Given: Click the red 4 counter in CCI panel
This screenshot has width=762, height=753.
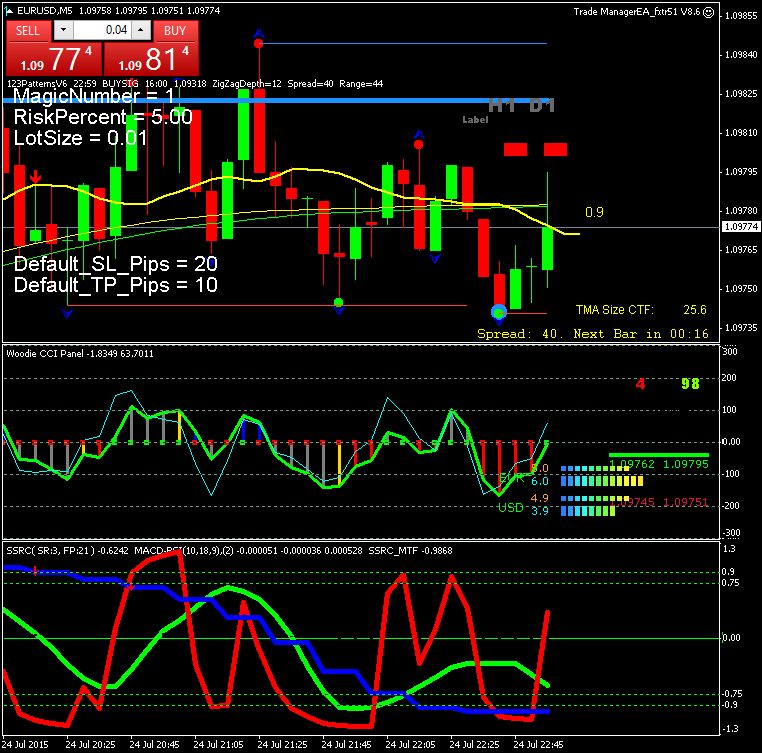Looking at the screenshot, I should point(641,384).
